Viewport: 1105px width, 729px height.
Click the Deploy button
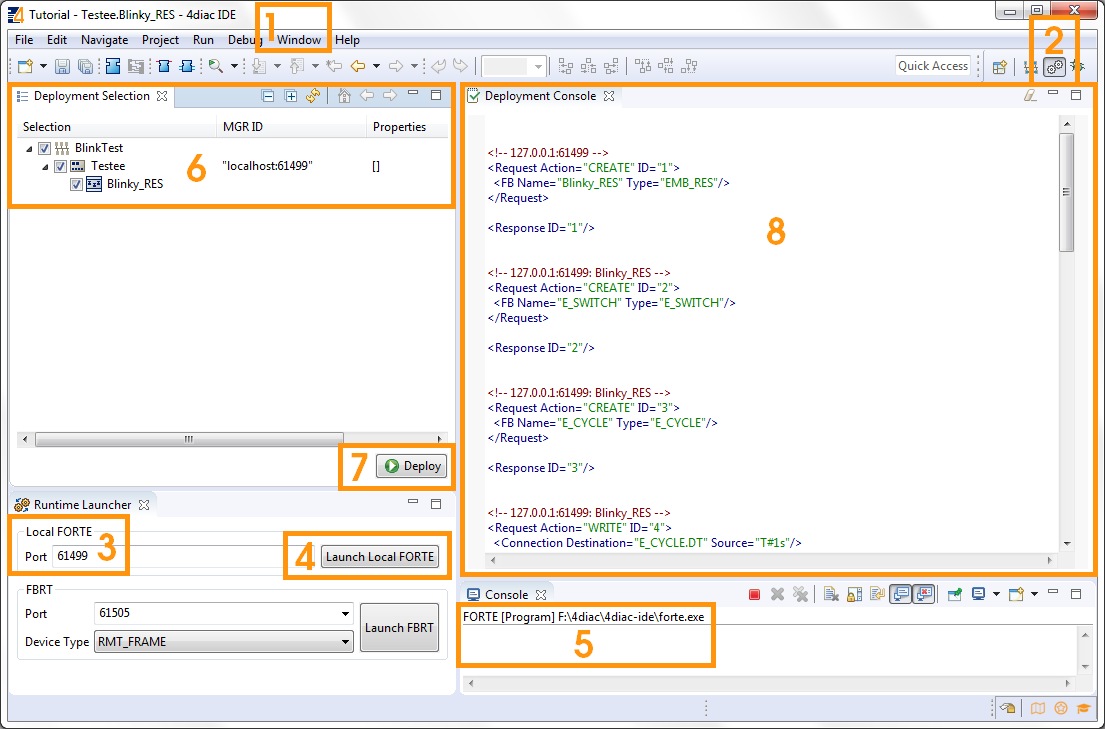(x=412, y=466)
